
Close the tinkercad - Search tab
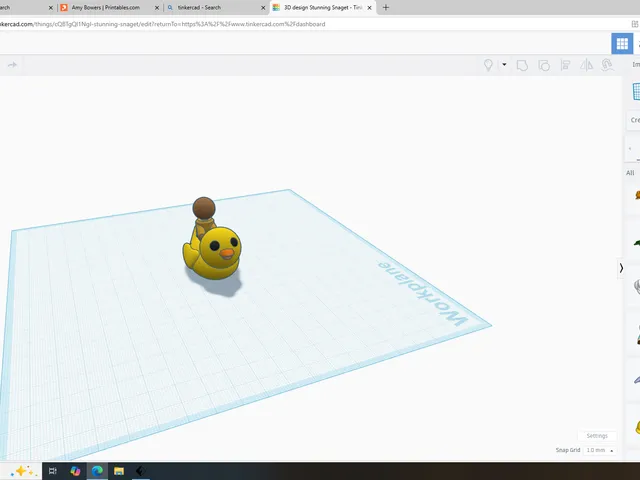263,8
